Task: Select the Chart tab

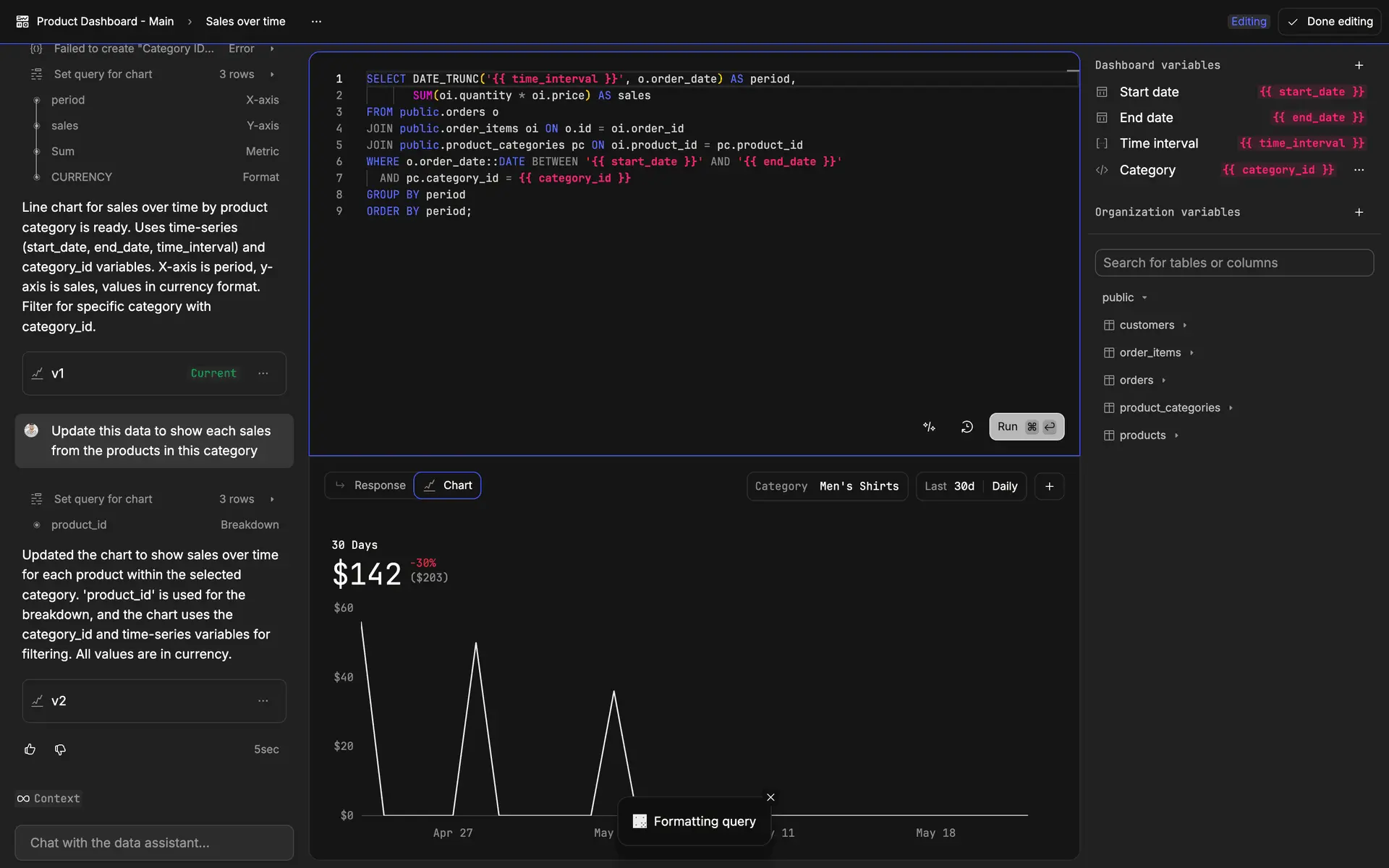Action: click(x=448, y=485)
